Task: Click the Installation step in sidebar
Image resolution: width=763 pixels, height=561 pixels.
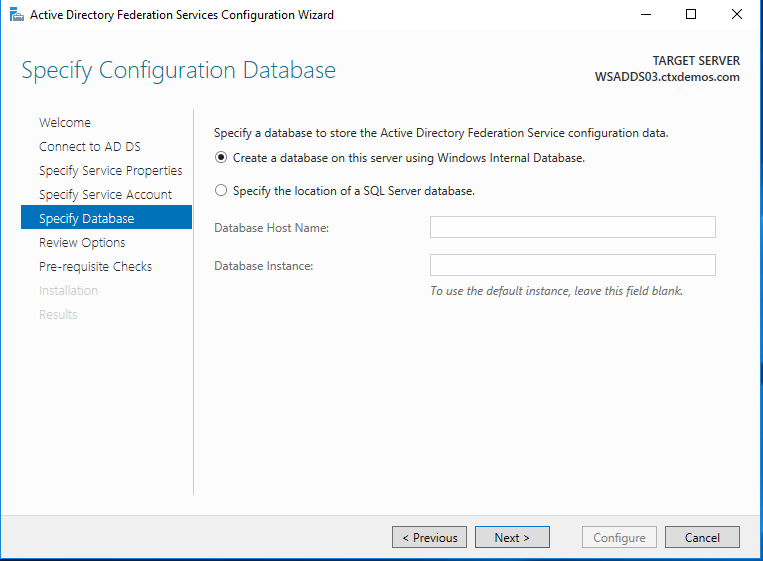Action: click(68, 291)
